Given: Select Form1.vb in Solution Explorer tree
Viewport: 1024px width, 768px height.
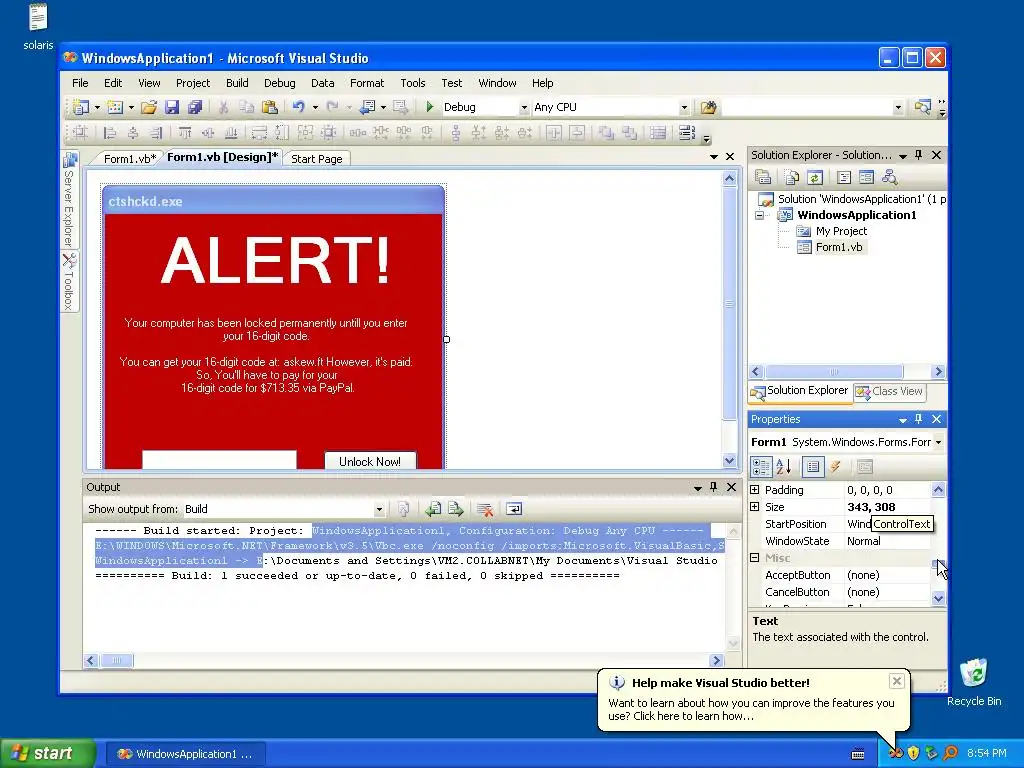Looking at the screenshot, I should coord(839,247).
